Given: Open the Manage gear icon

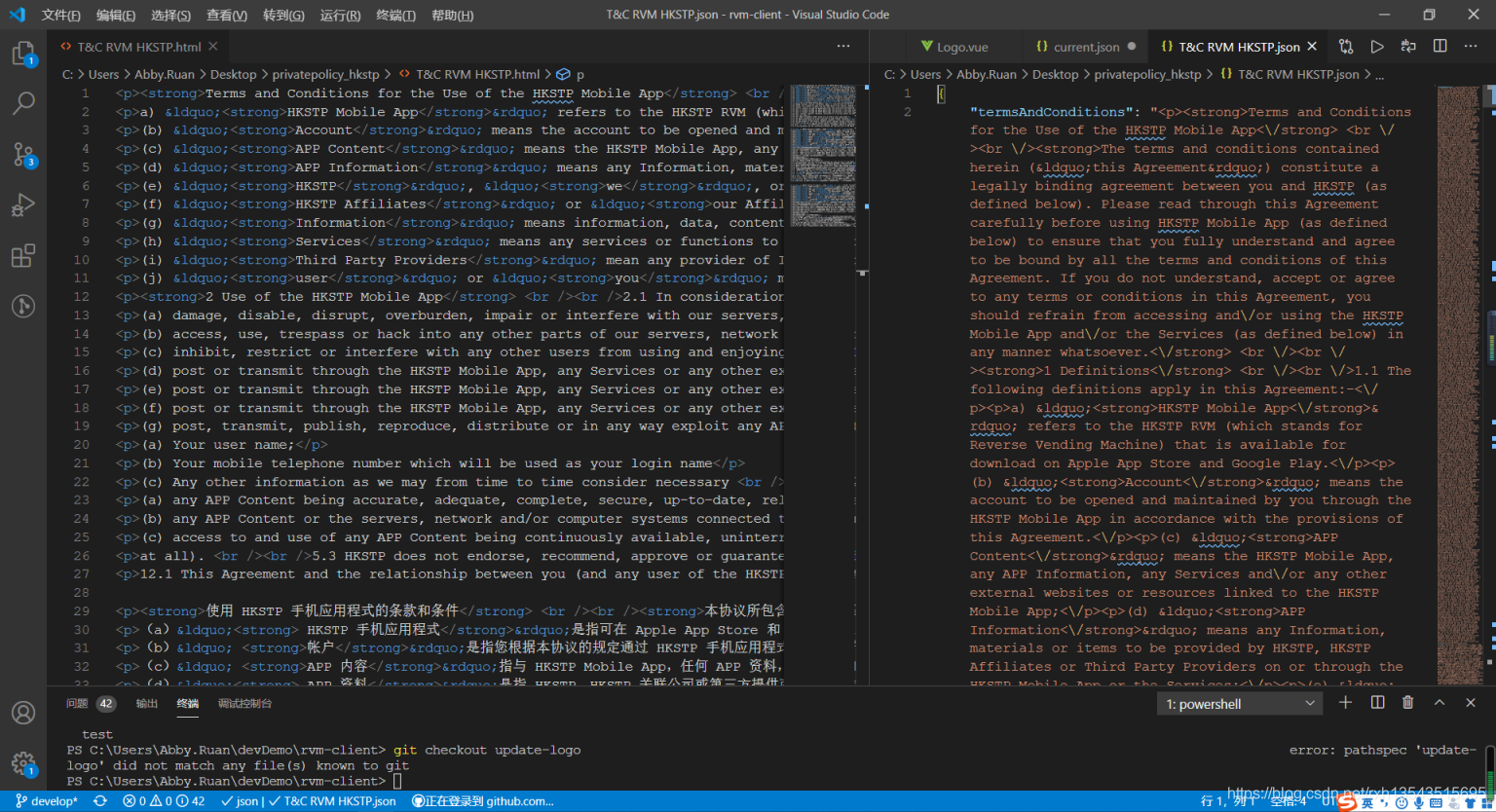Looking at the screenshot, I should click(23, 763).
